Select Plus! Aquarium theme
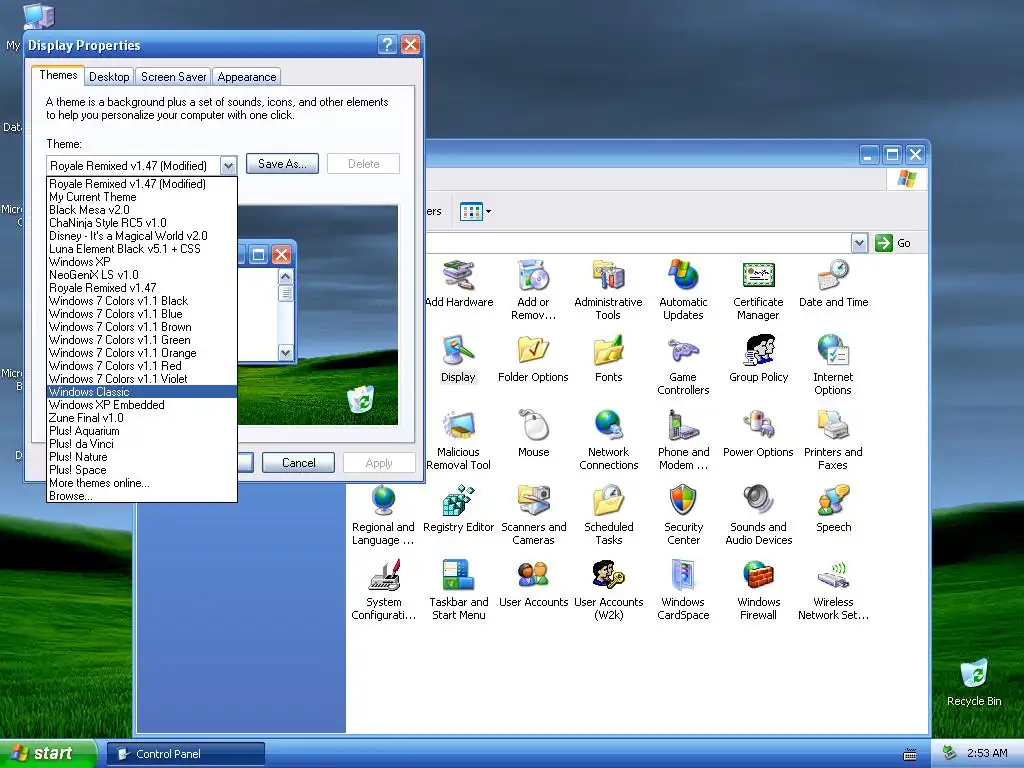 point(142,431)
